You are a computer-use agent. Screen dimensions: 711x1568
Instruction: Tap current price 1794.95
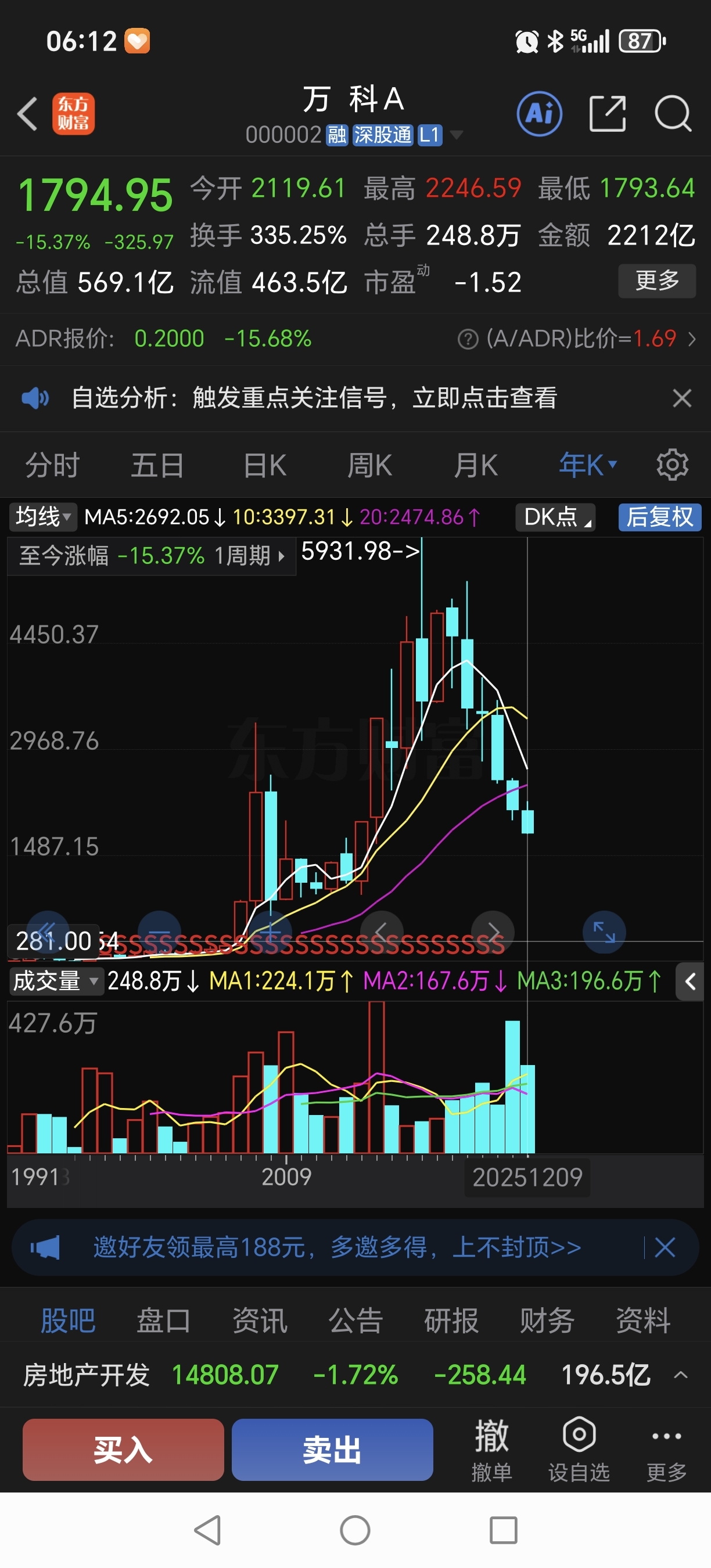(x=96, y=195)
